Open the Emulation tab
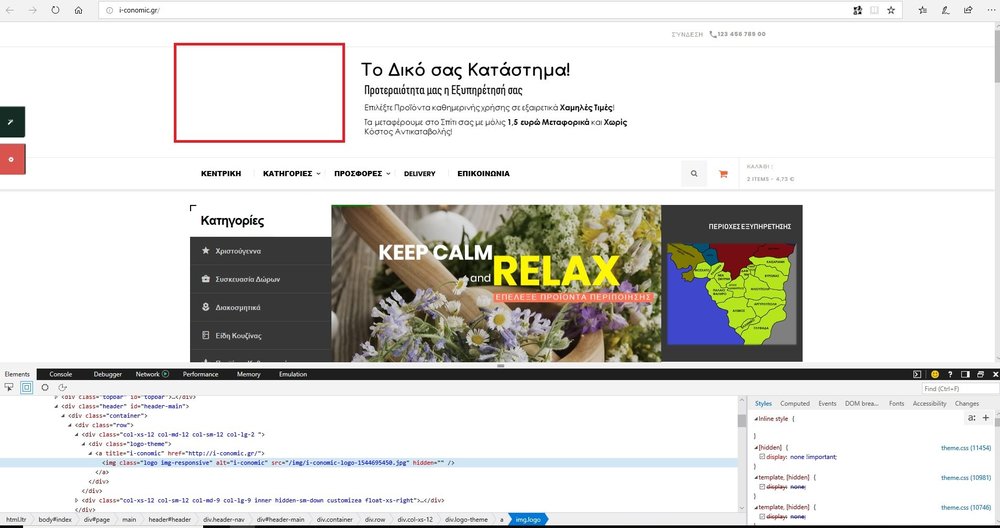Viewport: 1000px width, 528px height. (293, 374)
